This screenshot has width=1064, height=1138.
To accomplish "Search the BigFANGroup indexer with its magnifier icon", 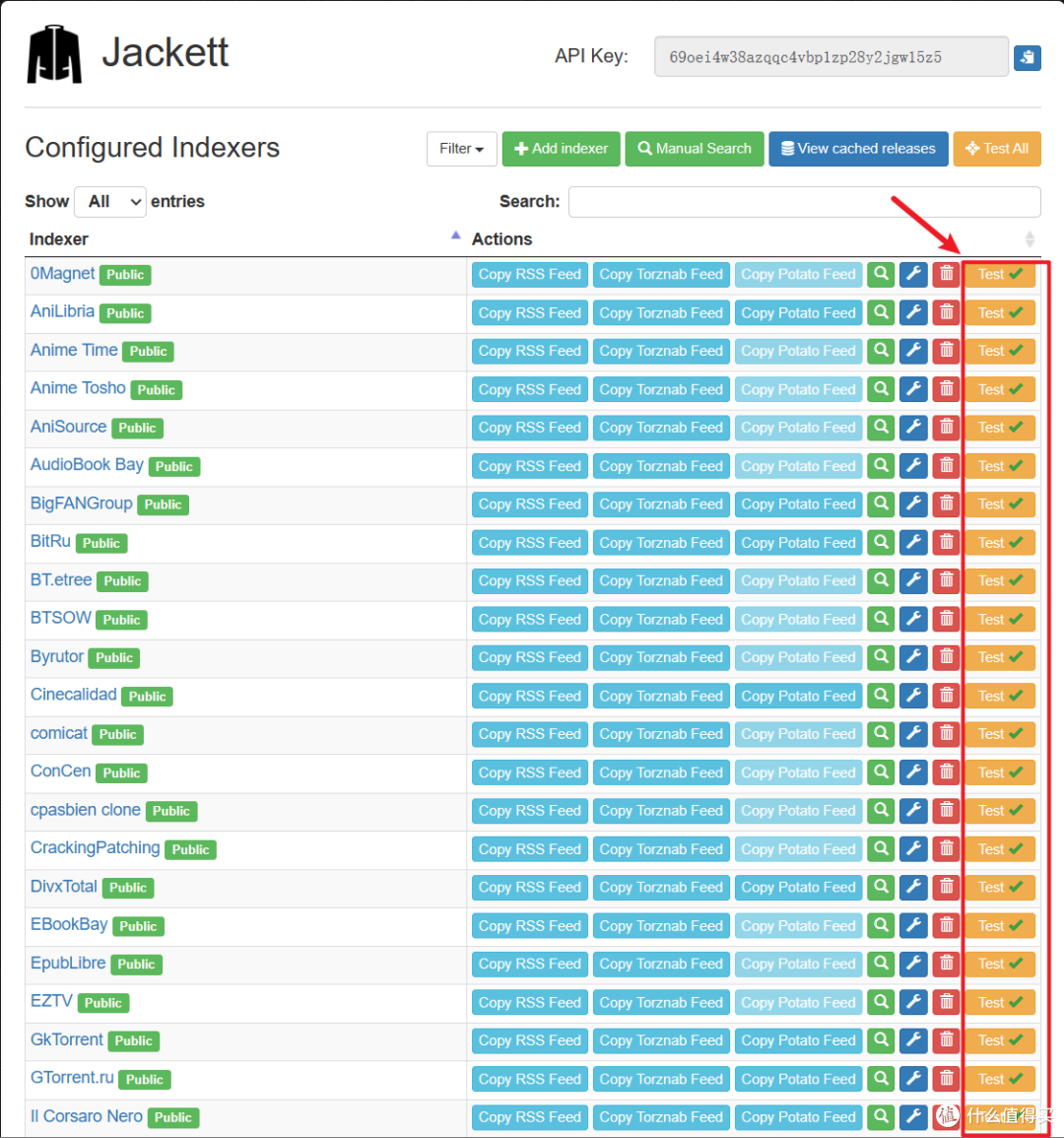I will tap(881, 503).
